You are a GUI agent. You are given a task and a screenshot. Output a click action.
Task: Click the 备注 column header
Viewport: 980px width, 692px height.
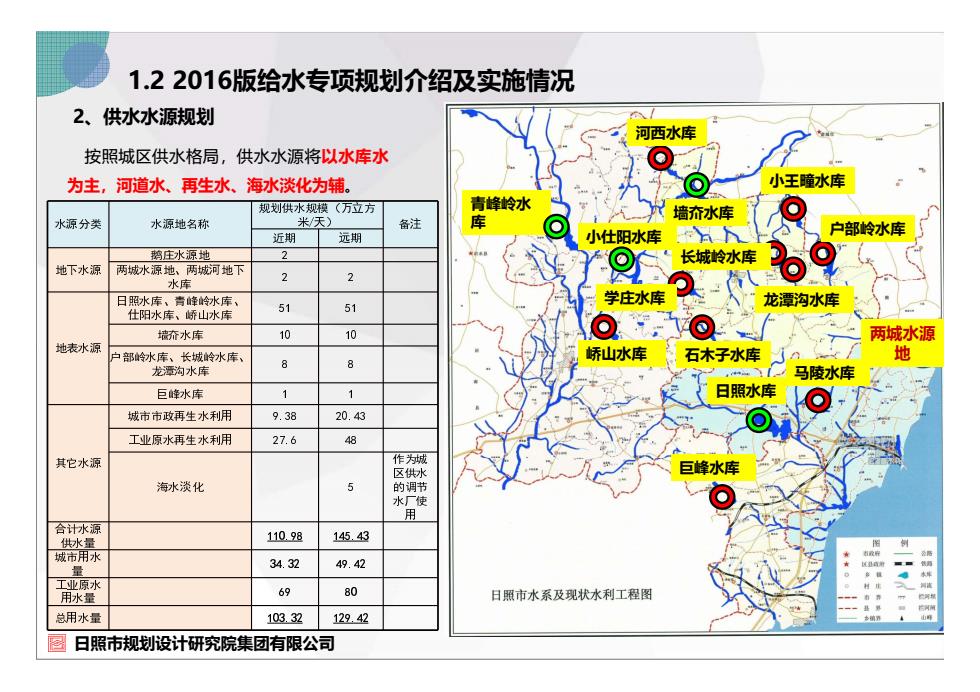[410, 224]
